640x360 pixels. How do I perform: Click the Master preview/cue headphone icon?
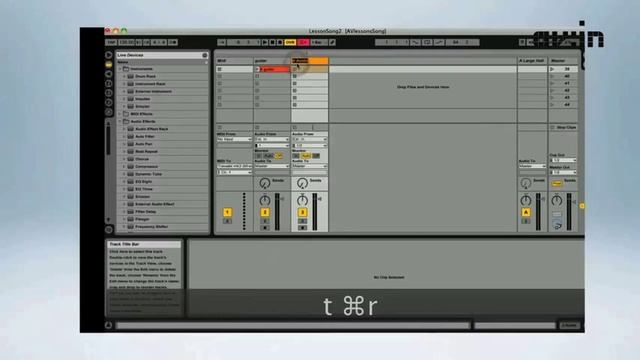click(x=557, y=224)
